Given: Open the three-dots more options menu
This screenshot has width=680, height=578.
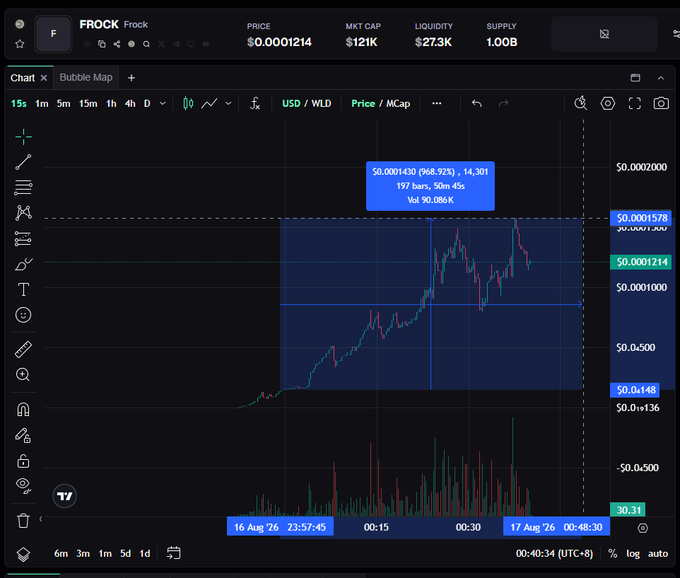Looking at the screenshot, I should [437, 103].
